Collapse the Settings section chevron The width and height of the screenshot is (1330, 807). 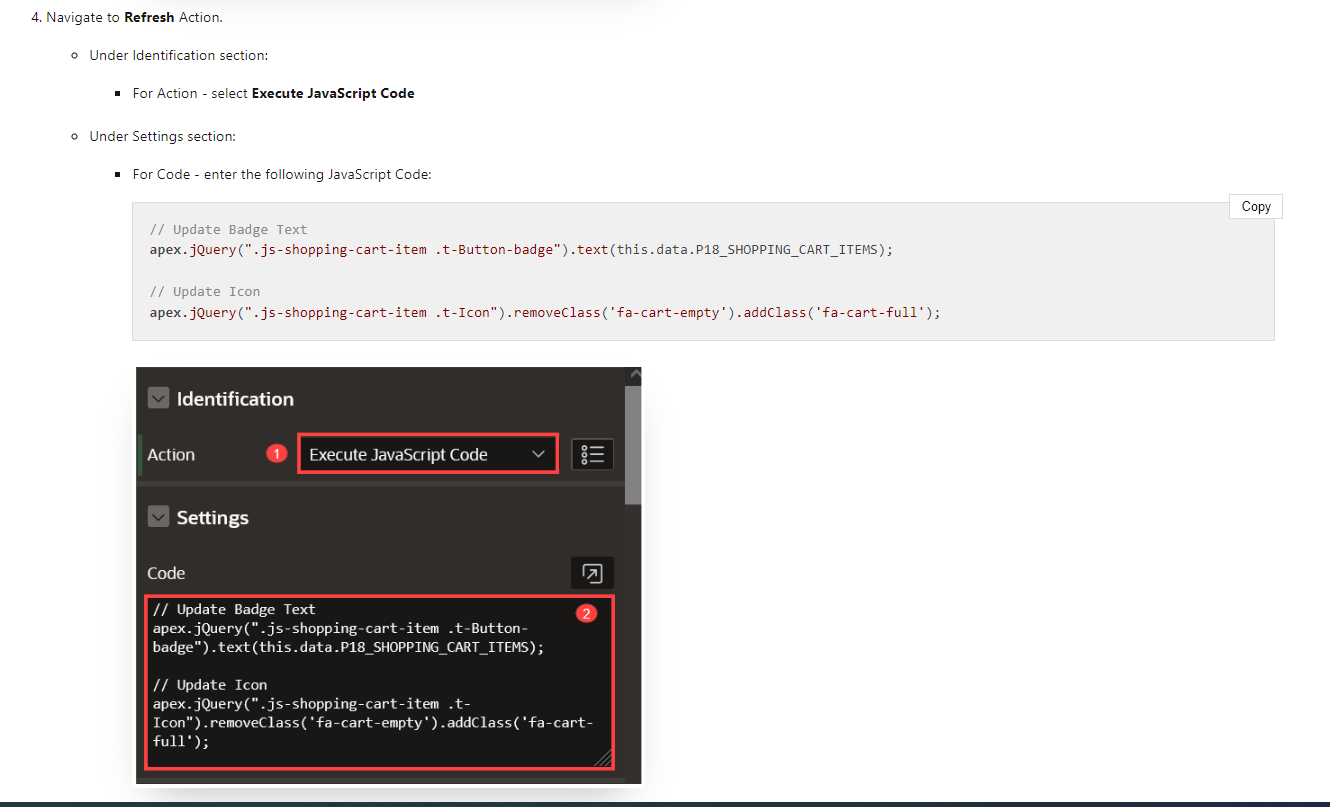pyautogui.click(x=158, y=517)
